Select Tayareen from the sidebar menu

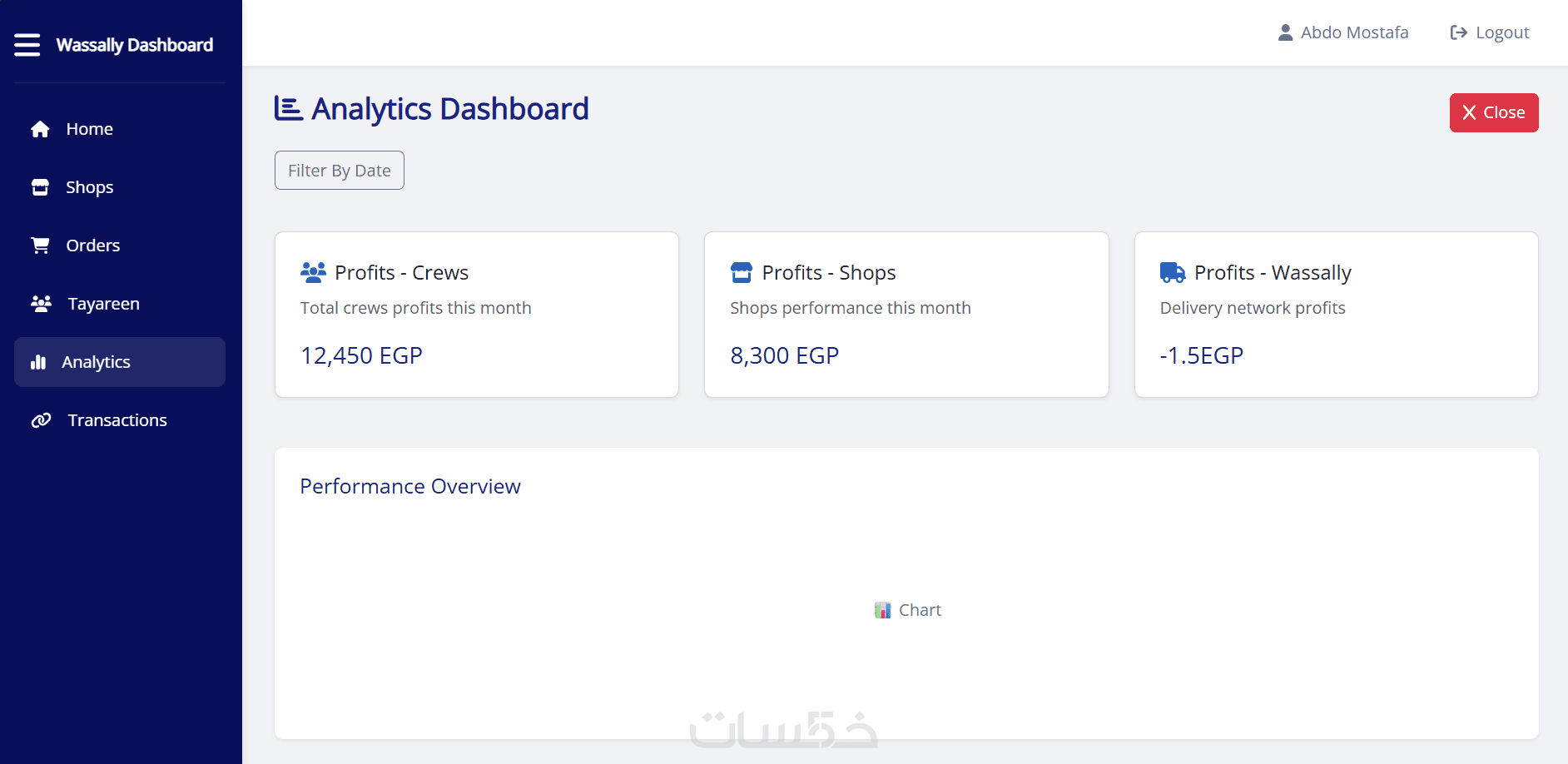tap(103, 304)
